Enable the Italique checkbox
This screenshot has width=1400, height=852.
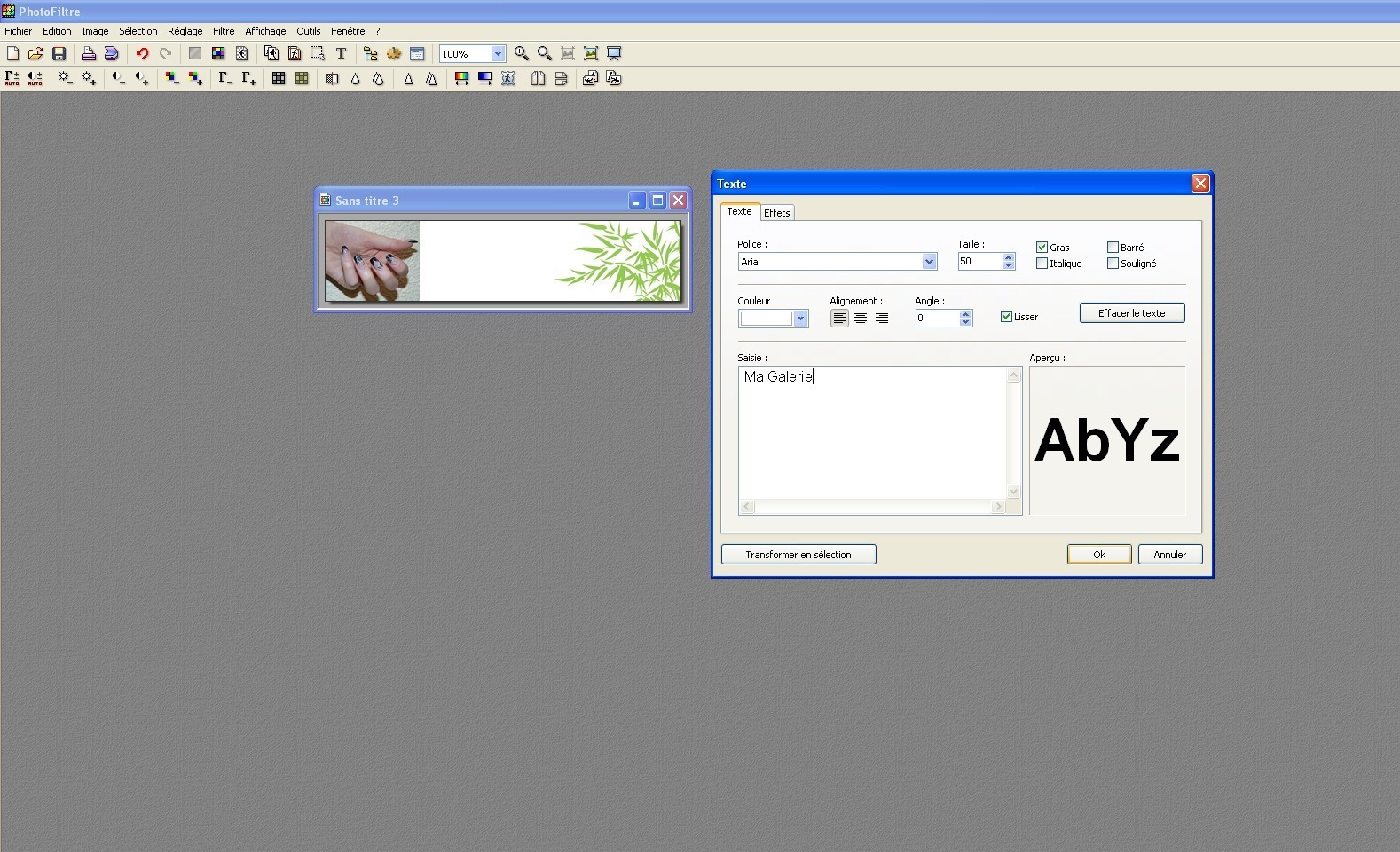coord(1042,264)
